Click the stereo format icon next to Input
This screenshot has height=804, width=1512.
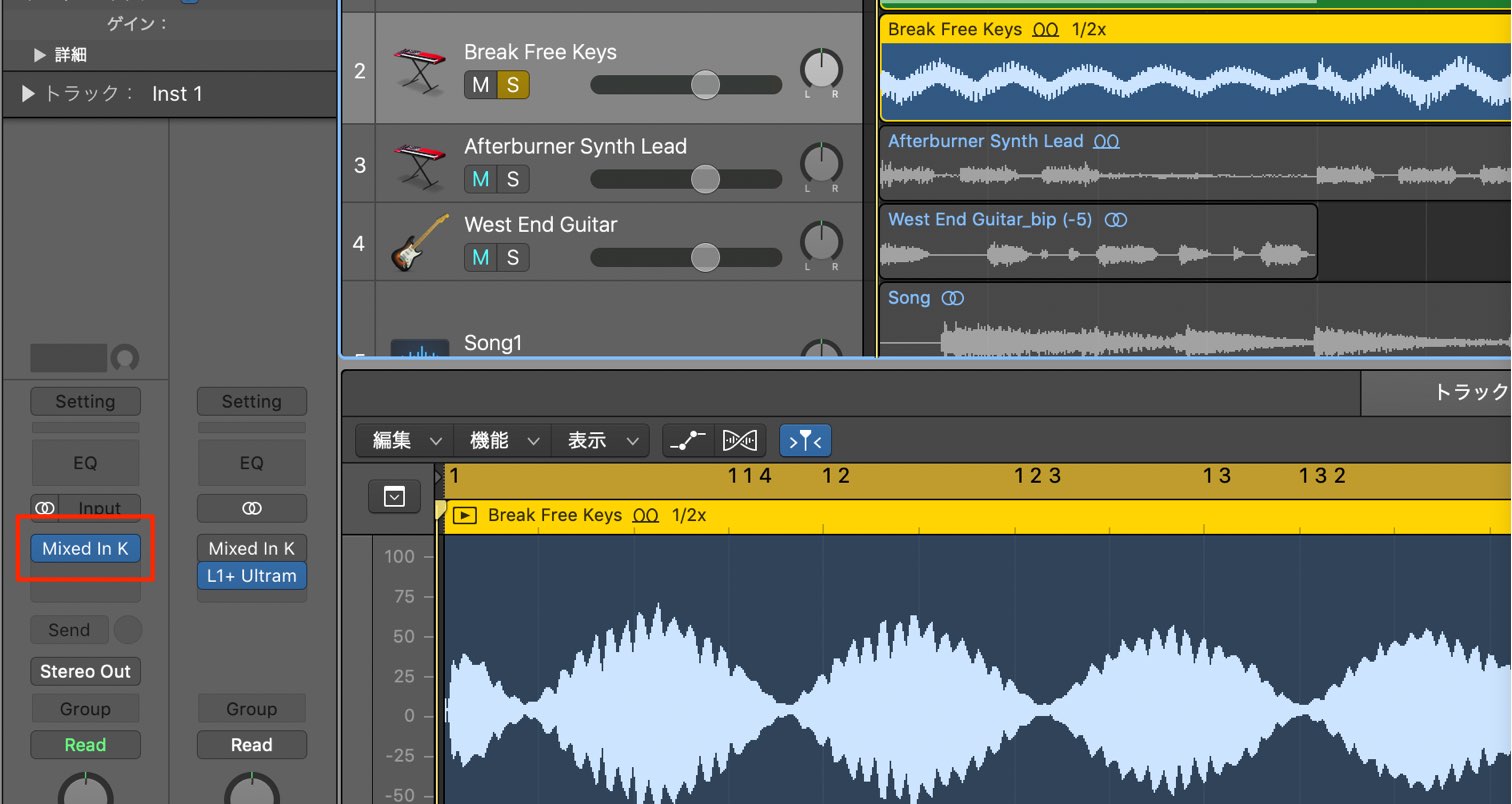tap(45, 508)
